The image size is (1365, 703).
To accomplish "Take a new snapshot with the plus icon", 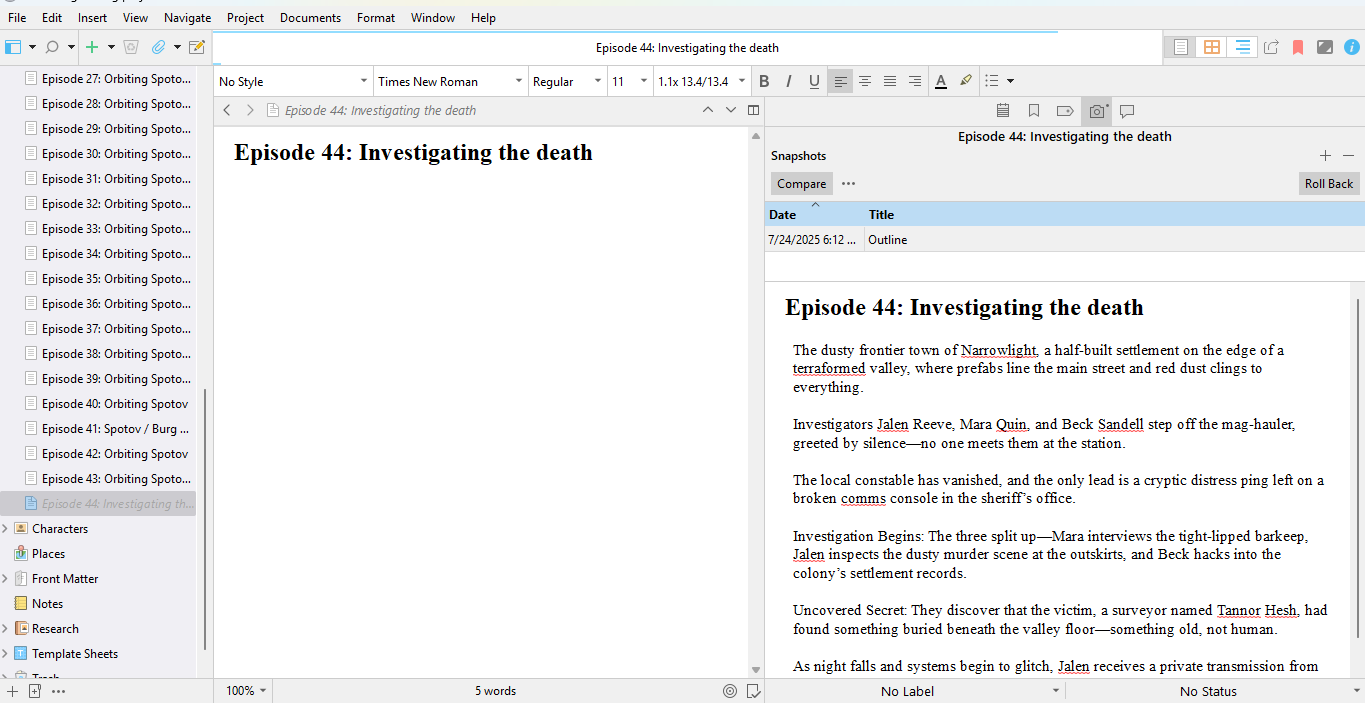I will 1325,156.
